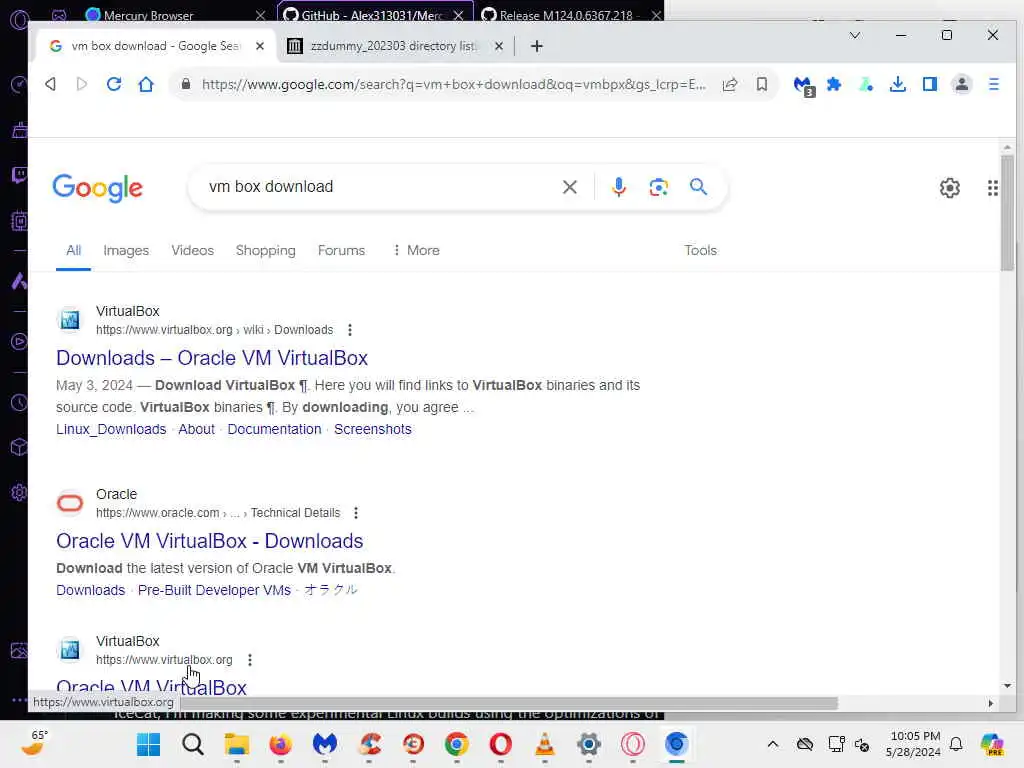
Task: Open Oracle VM VirtualBox - Downloads result
Action: pos(210,541)
